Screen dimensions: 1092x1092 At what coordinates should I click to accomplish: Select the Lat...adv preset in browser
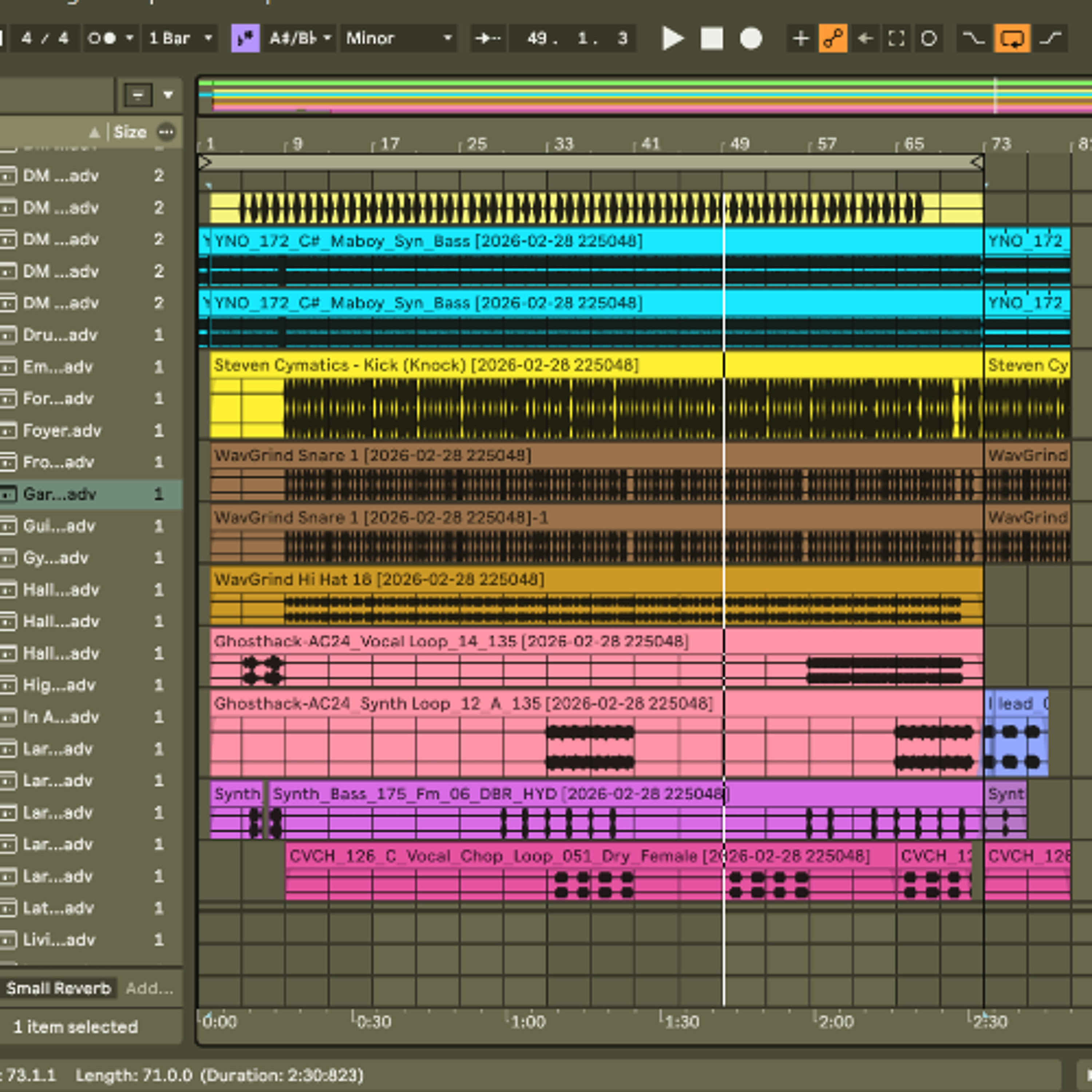90,908
